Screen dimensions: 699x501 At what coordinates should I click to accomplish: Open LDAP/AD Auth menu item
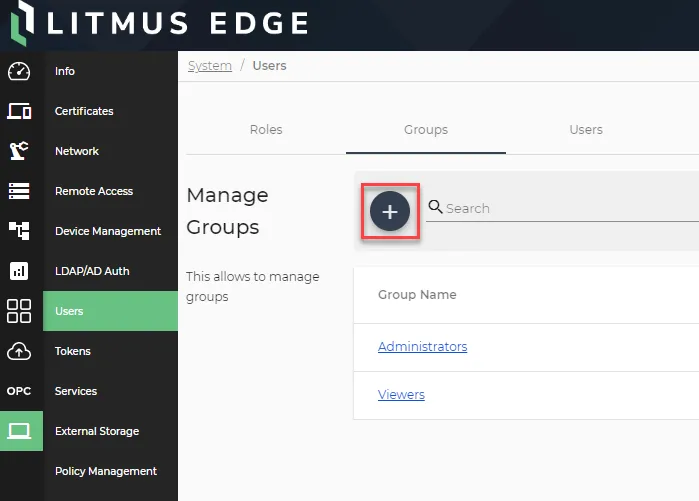[110, 271]
